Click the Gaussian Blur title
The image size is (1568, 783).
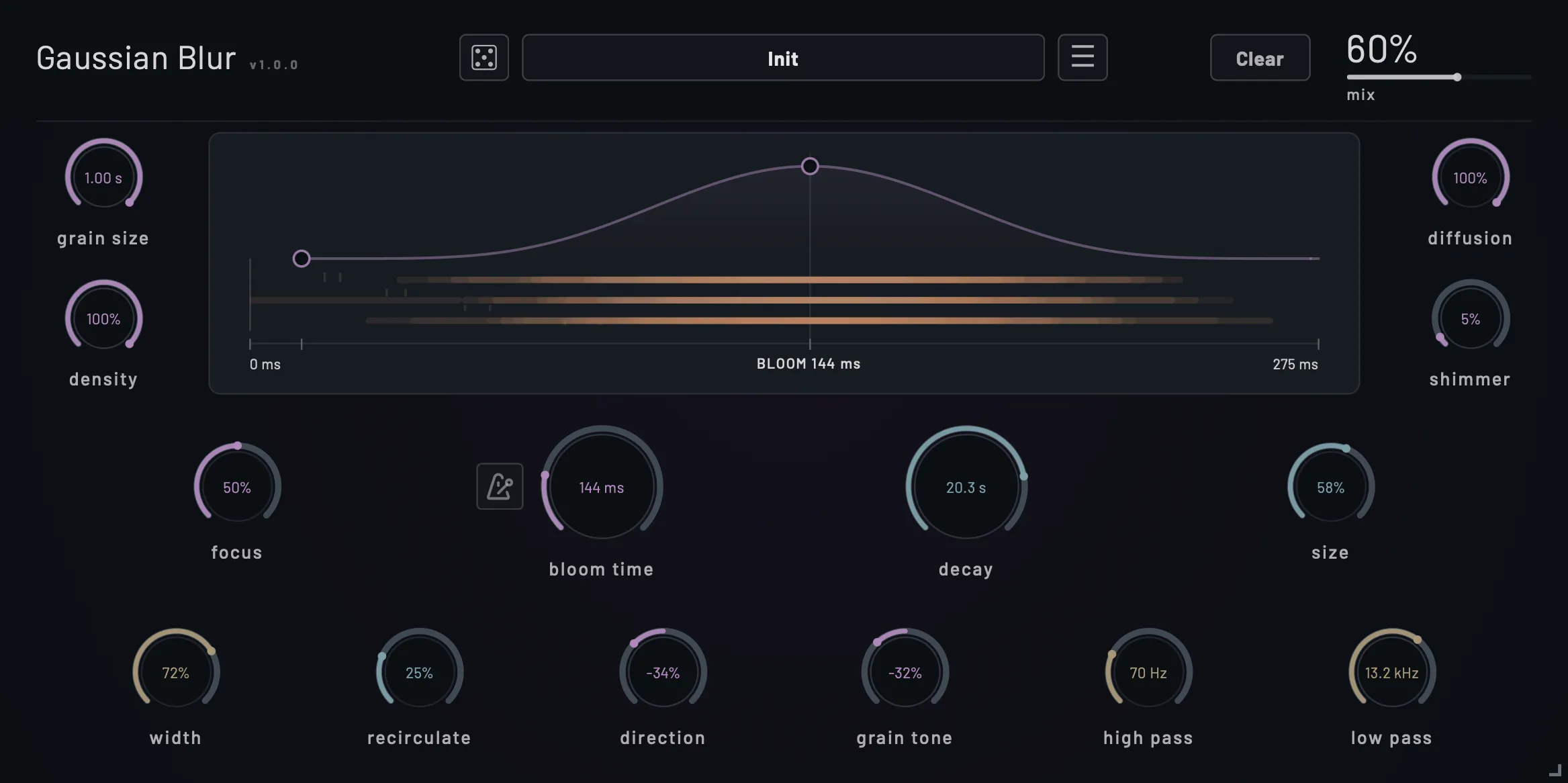tap(136, 58)
